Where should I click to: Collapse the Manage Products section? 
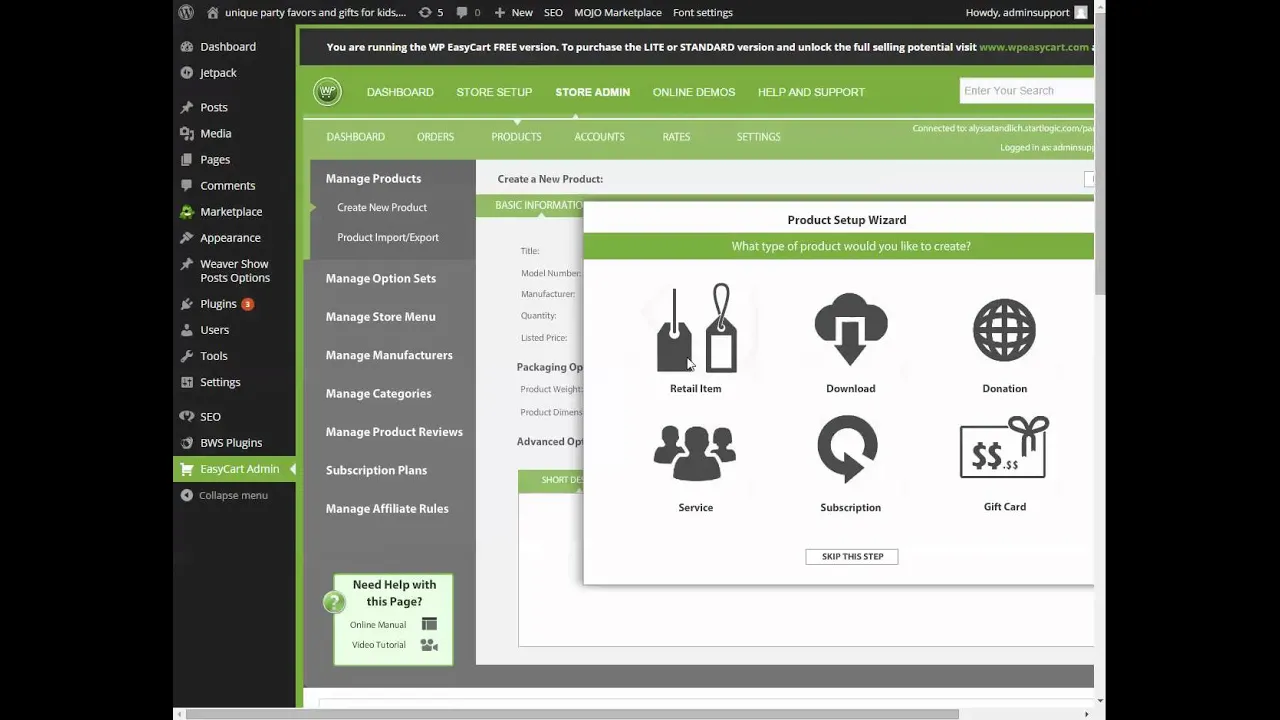(373, 178)
